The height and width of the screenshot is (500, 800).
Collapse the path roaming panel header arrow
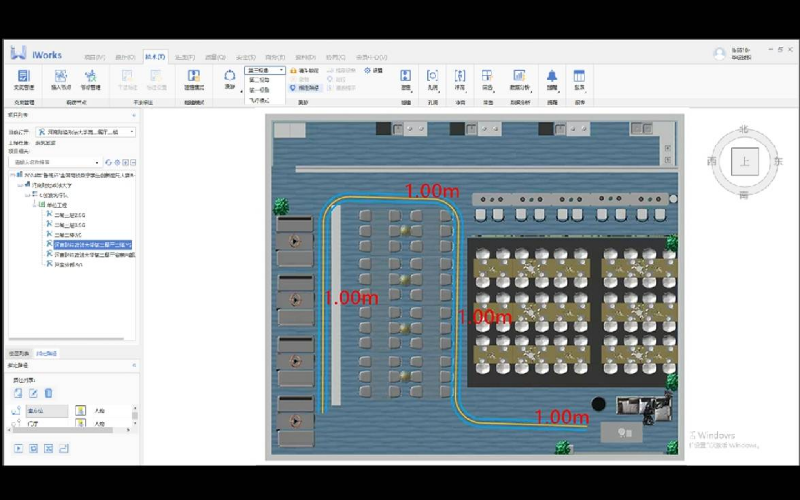coord(134,365)
